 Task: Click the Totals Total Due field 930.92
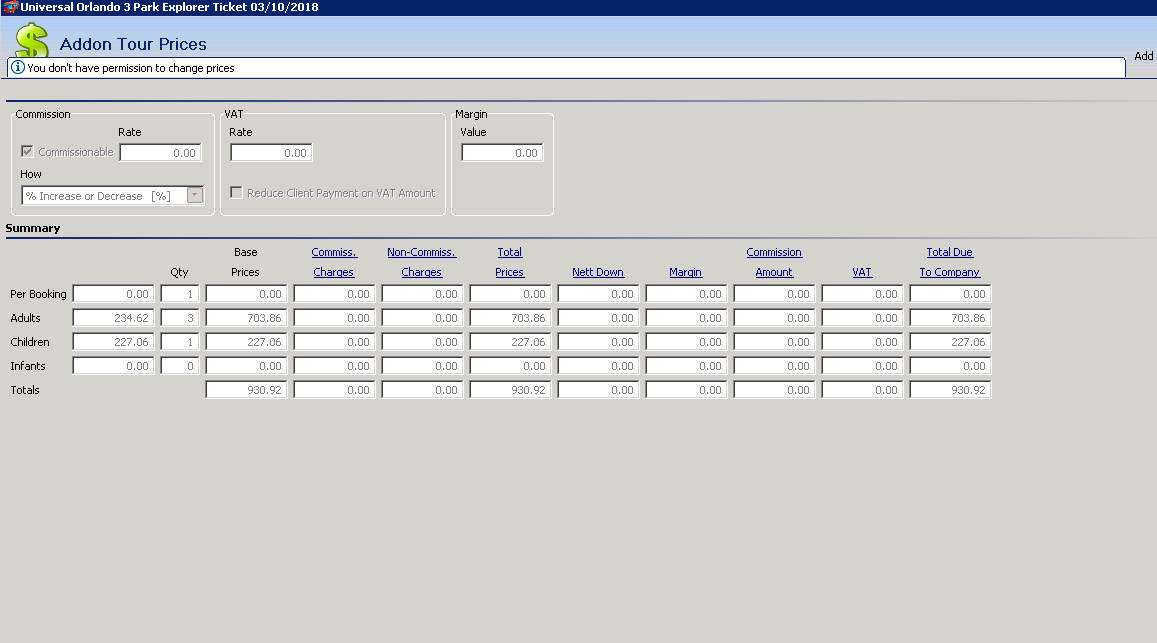click(x=950, y=390)
